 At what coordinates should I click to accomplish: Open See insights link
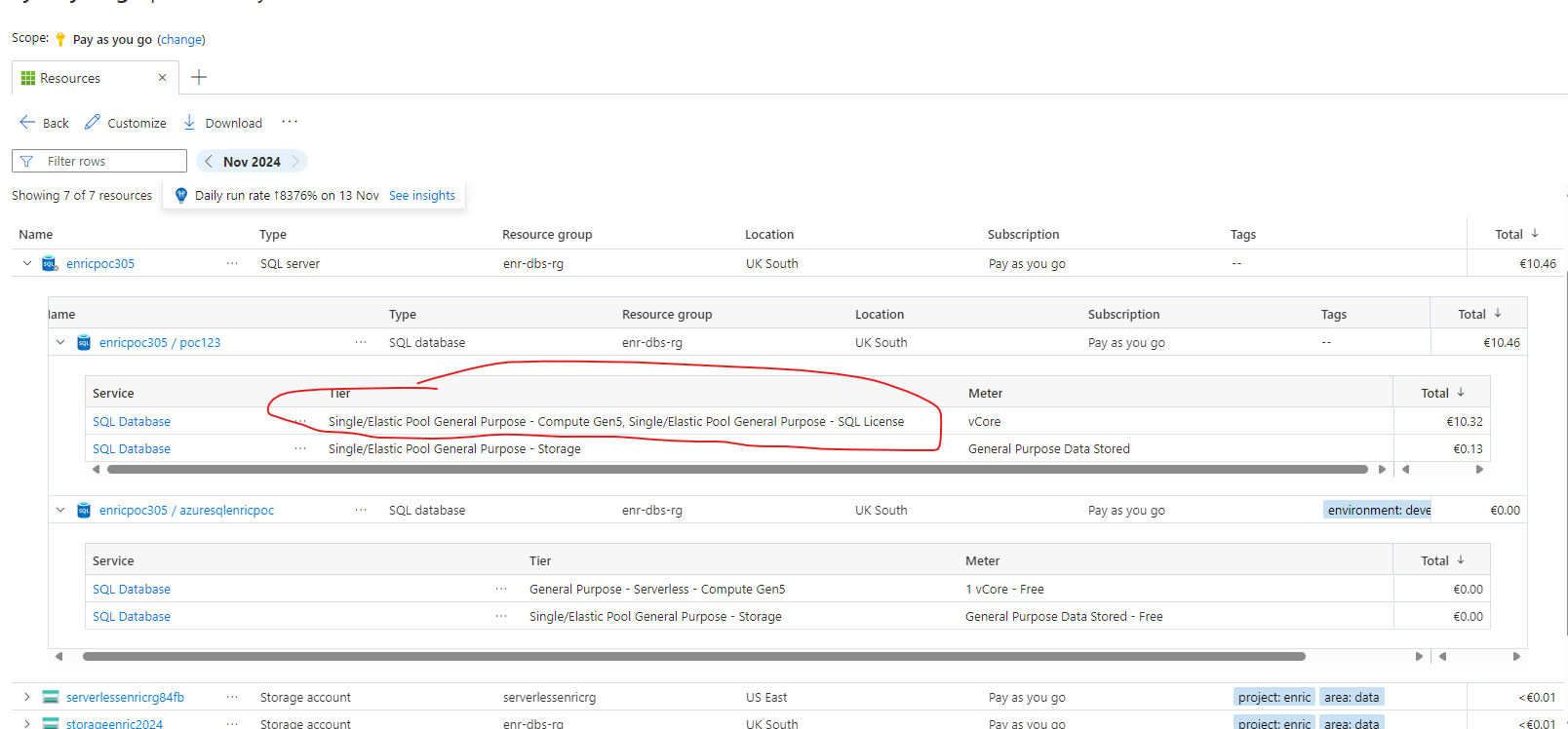click(422, 195)
